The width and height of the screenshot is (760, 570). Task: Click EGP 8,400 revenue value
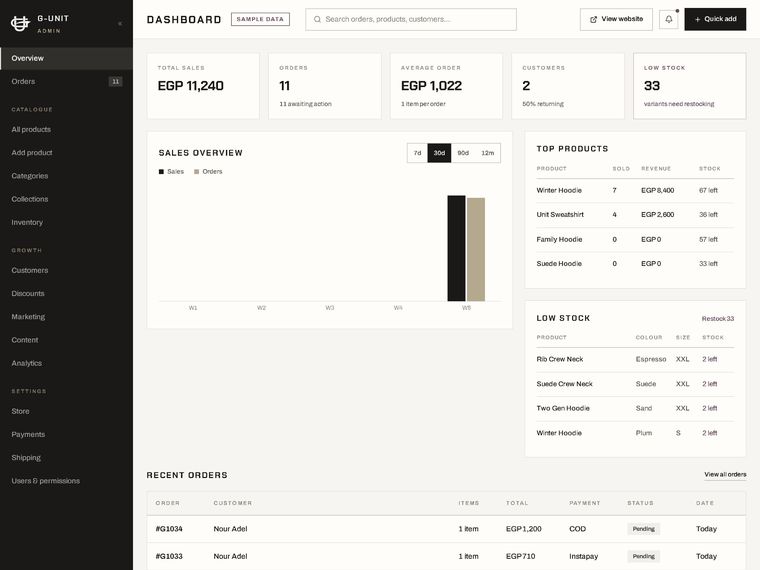pyautogui.click(x=657, y=190)
